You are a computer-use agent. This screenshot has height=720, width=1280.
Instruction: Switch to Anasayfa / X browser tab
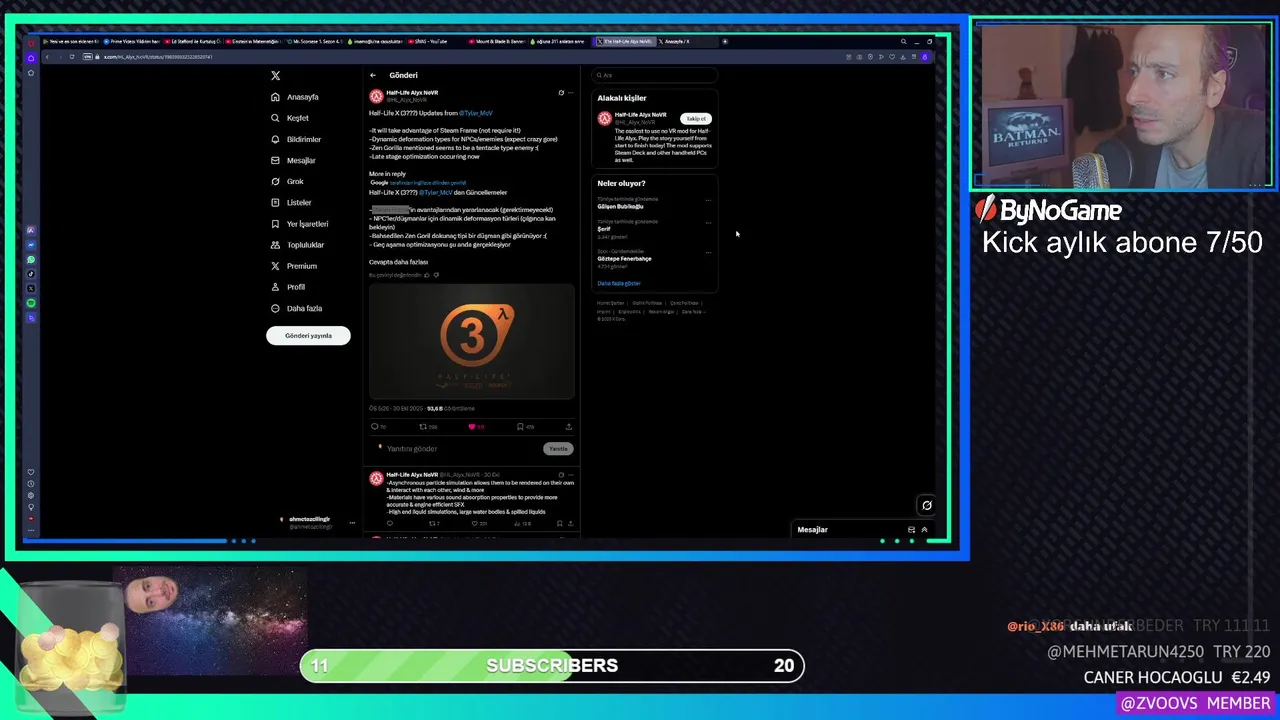[686, 42]
